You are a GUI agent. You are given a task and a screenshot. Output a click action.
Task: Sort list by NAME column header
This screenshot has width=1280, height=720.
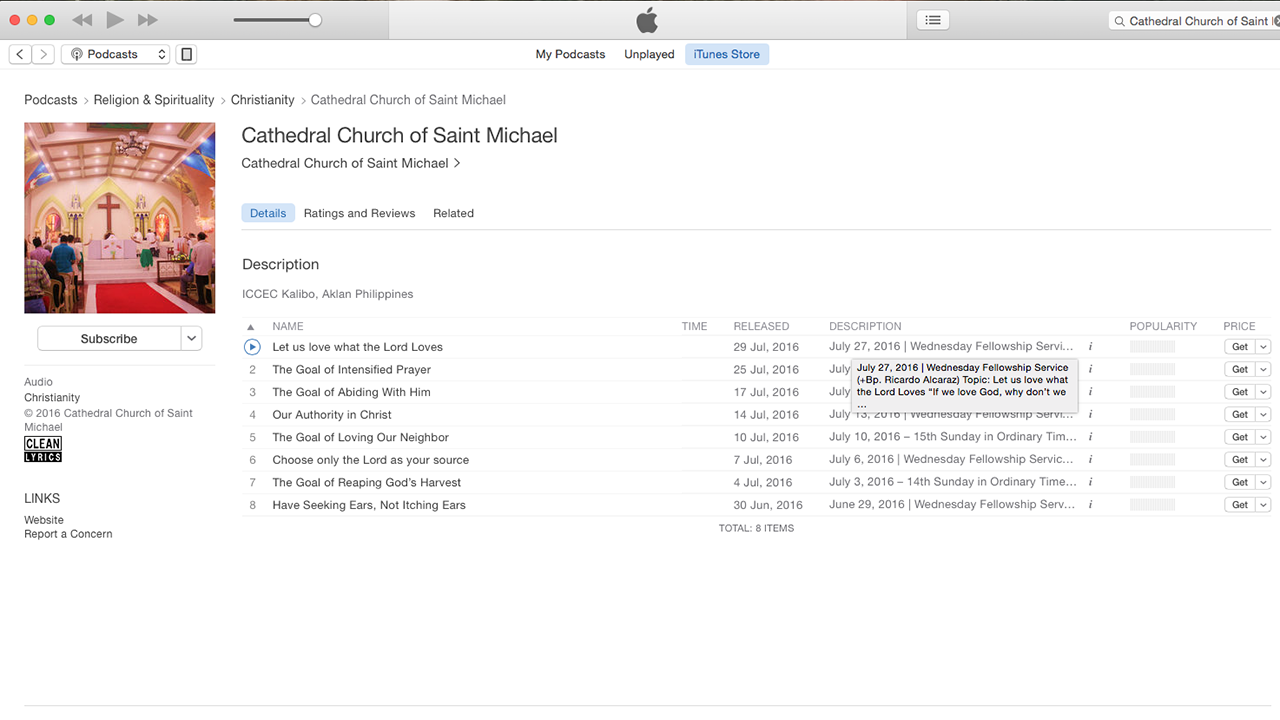click(x=288, y=327)
